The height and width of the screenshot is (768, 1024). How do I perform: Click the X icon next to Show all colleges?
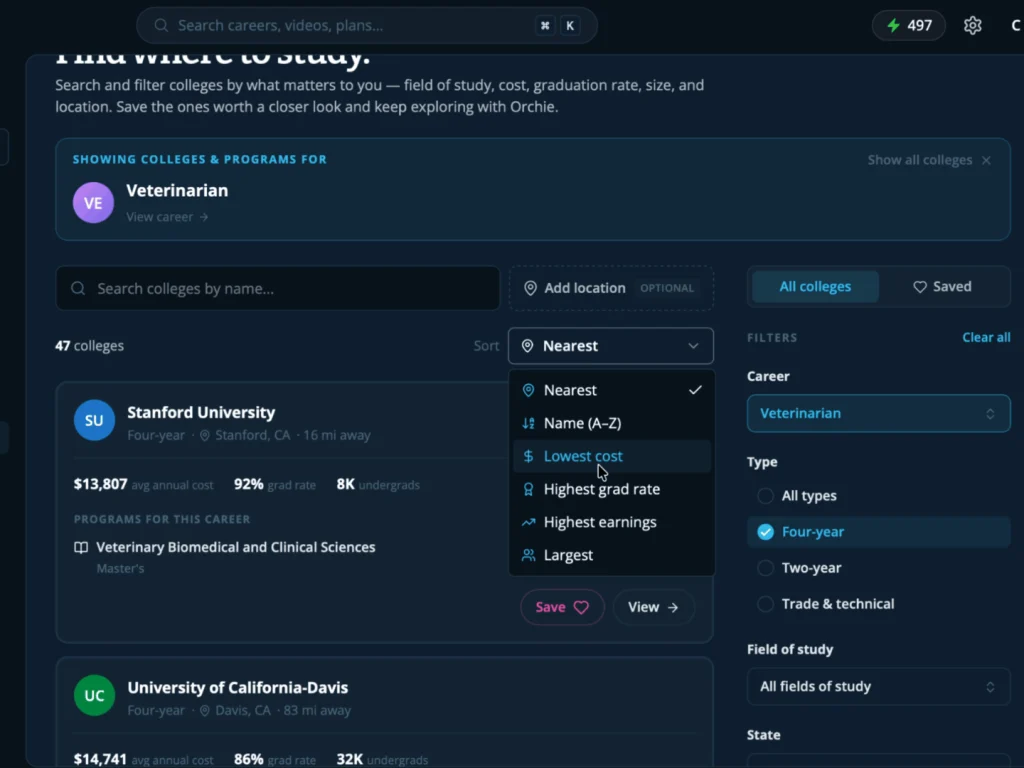tap(986, 160)
